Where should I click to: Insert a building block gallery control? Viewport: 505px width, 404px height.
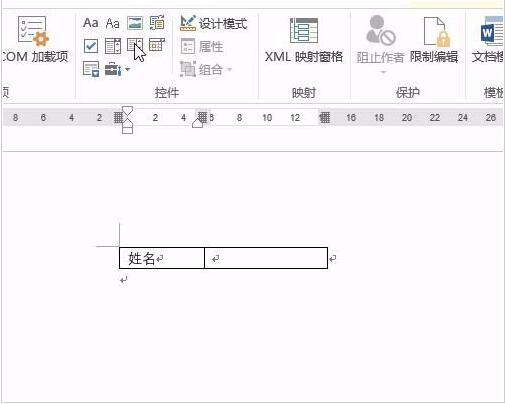tap(157, 23)
